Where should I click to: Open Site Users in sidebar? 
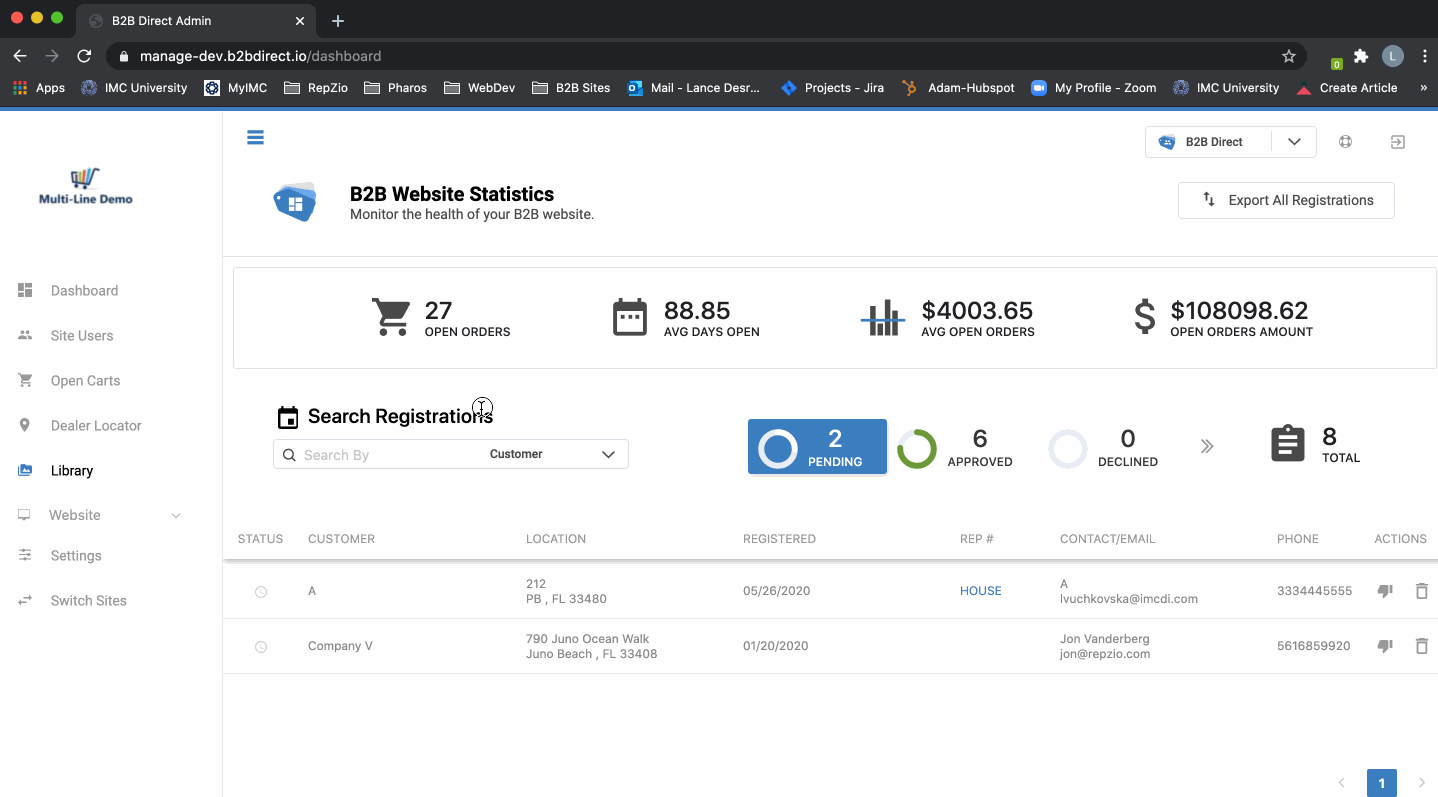pos(82,336)
